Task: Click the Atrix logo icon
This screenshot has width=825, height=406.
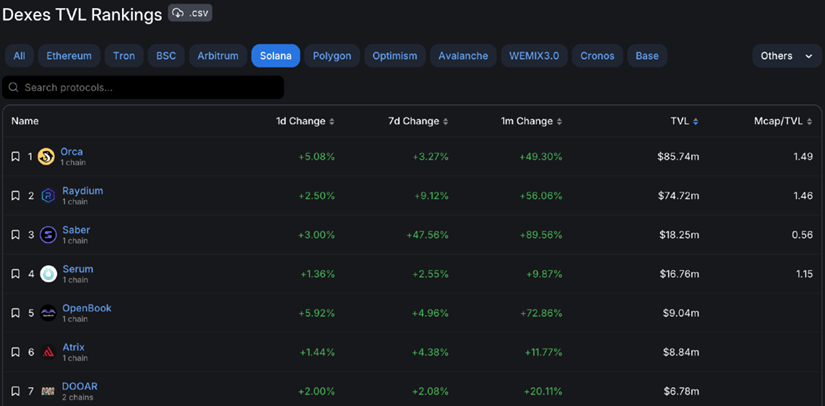Action: point(48,352)
